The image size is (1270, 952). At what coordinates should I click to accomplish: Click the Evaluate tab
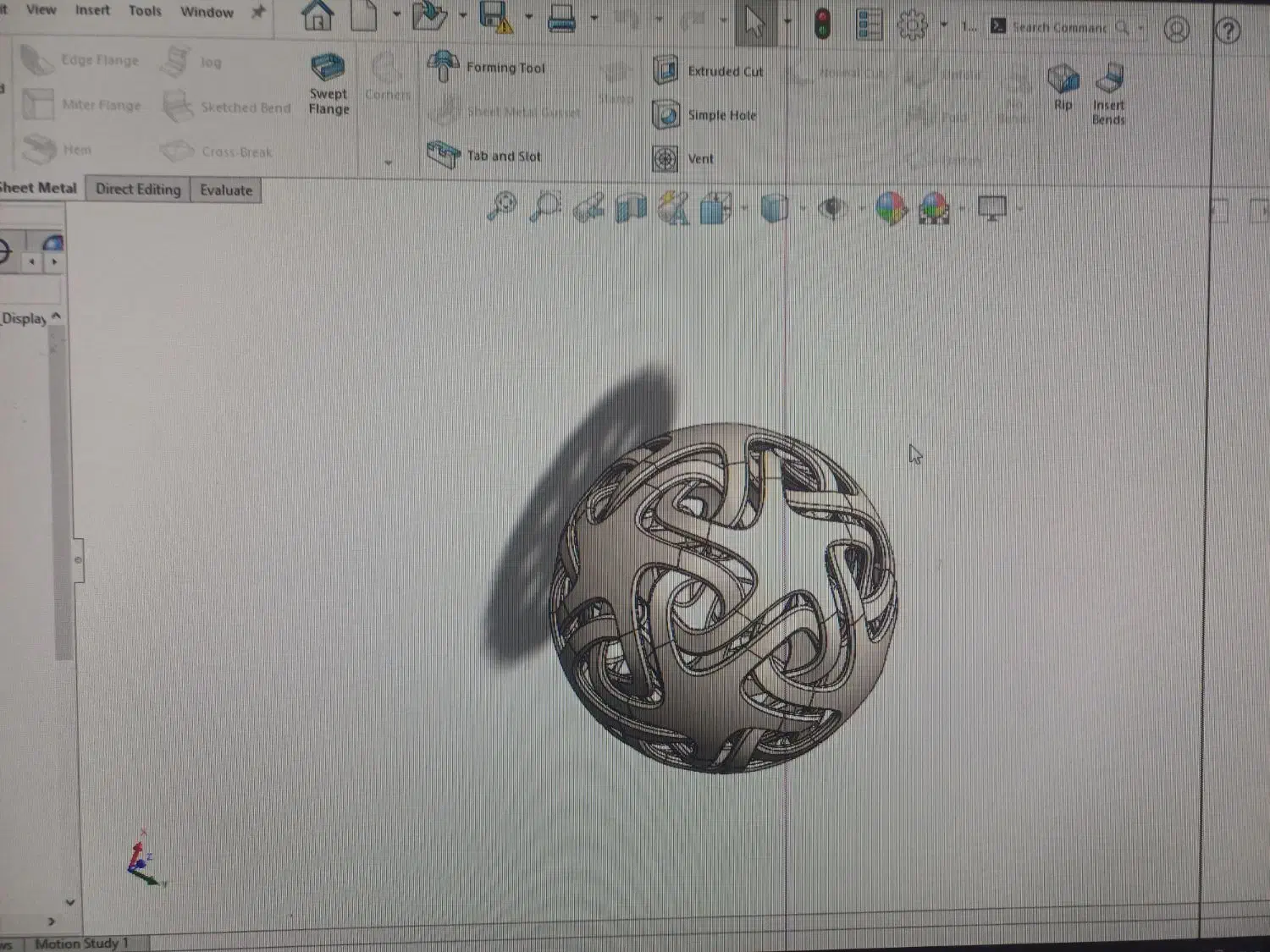pos(225,190)
